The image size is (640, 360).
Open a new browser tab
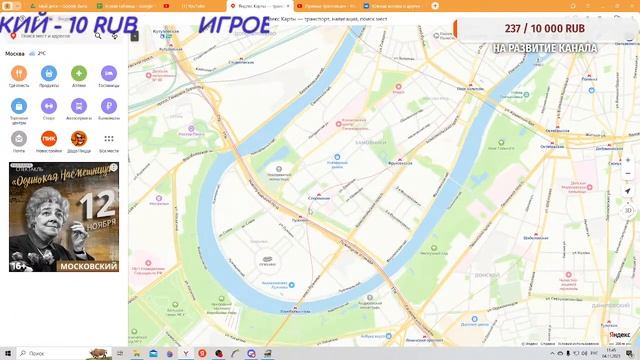click(x=435, y=6)
